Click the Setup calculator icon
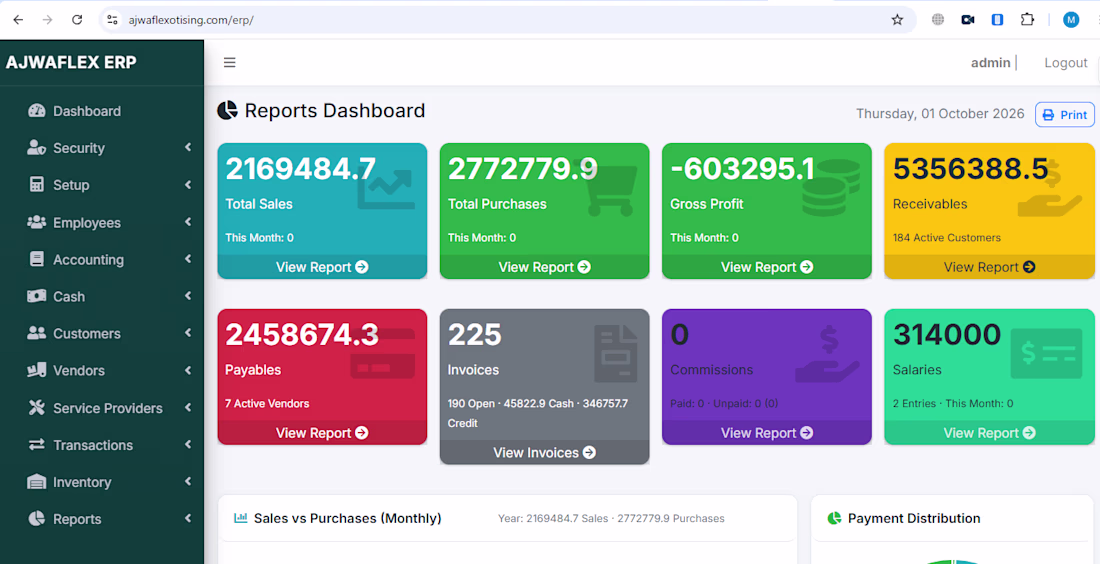Image resolution: width=1100 pixels, height=564 pixels. 36,185
